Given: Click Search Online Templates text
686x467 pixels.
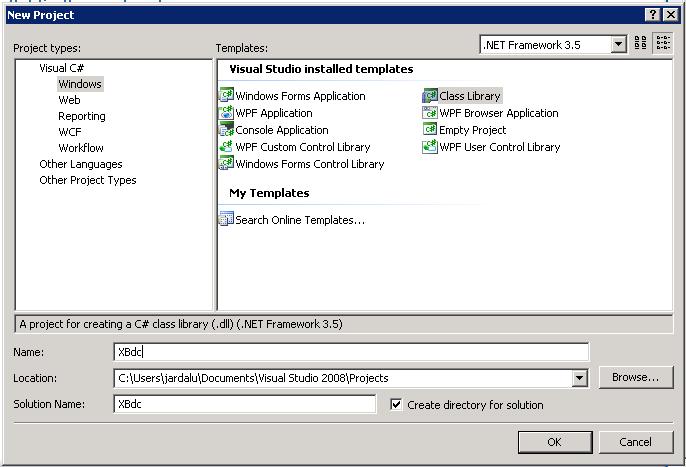Looking at the screenshot, I should [x=300, y=220].
